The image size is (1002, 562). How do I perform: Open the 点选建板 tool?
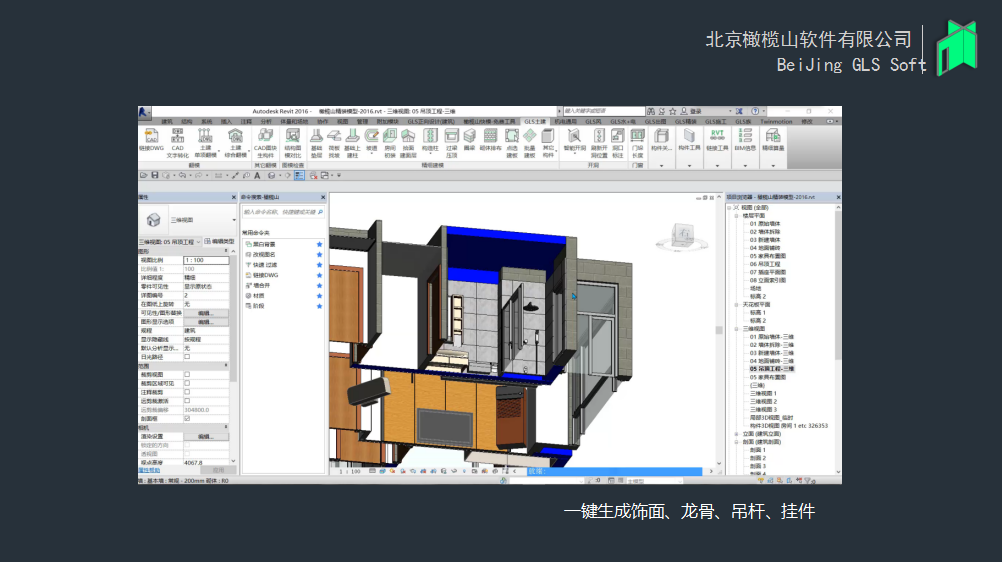[512, 143]
